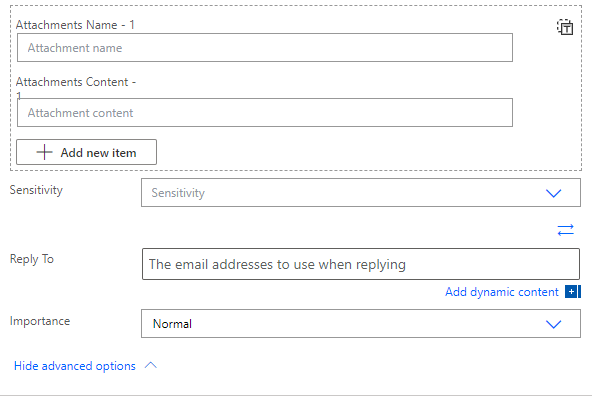Click the Reply To field label
592x397 pixels.
coord(32,259)
